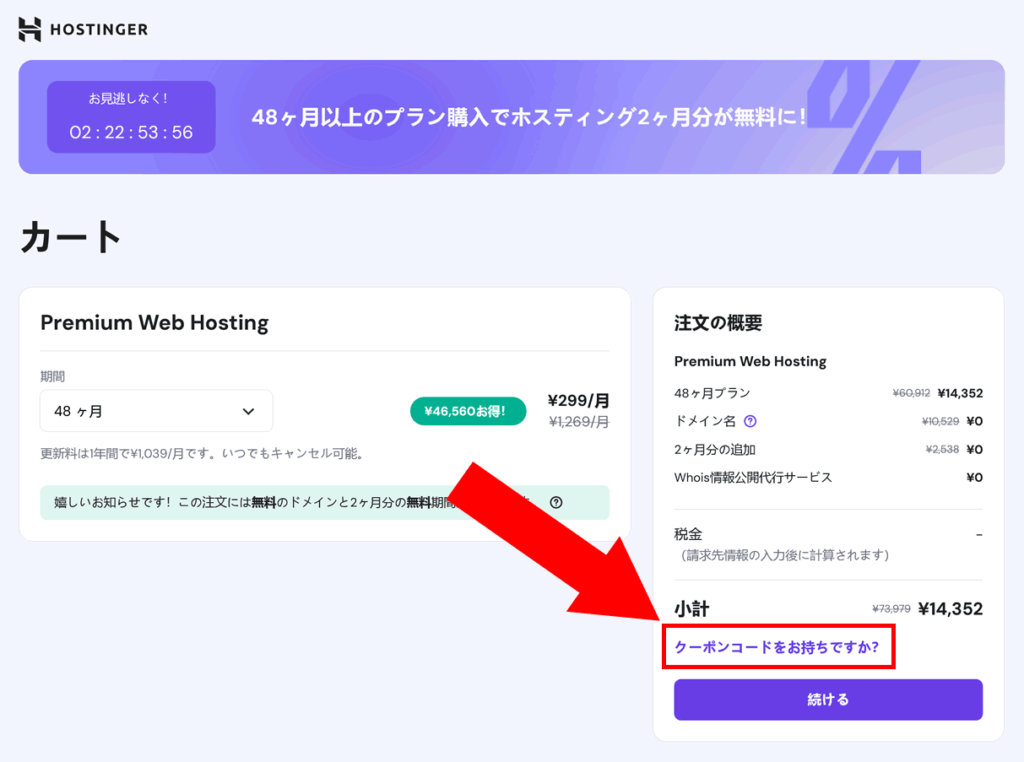Click the 税金 tax label
Screen dimensions: 1024x762
[x=688, y=534]
